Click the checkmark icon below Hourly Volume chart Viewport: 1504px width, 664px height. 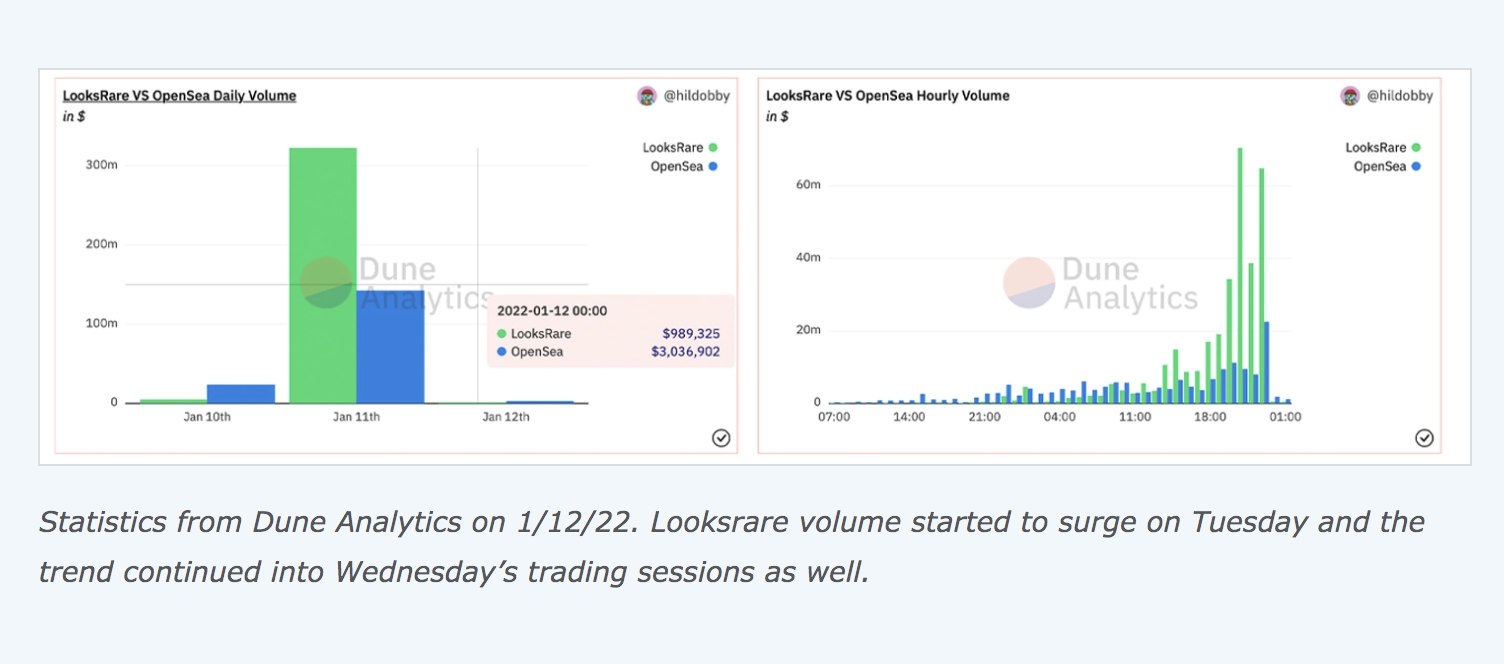1424,438
